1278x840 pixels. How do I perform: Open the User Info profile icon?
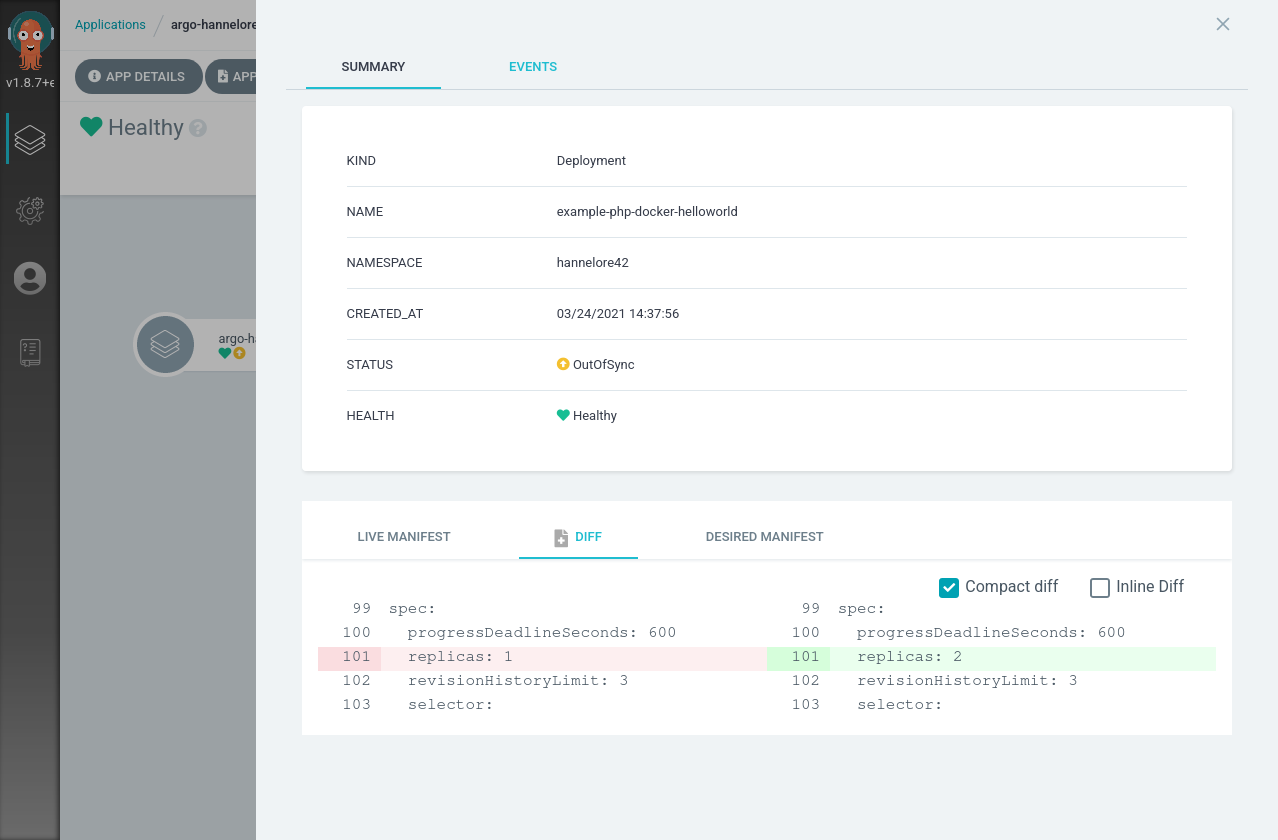pyautogui.click(x=30, y=278)
